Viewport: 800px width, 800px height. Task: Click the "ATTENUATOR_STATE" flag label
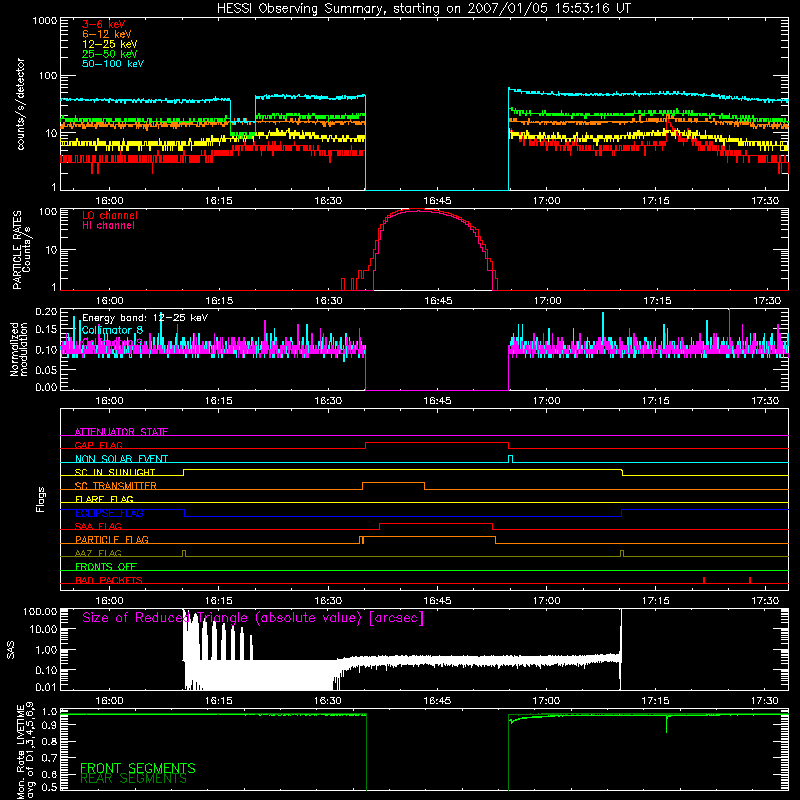121,432
